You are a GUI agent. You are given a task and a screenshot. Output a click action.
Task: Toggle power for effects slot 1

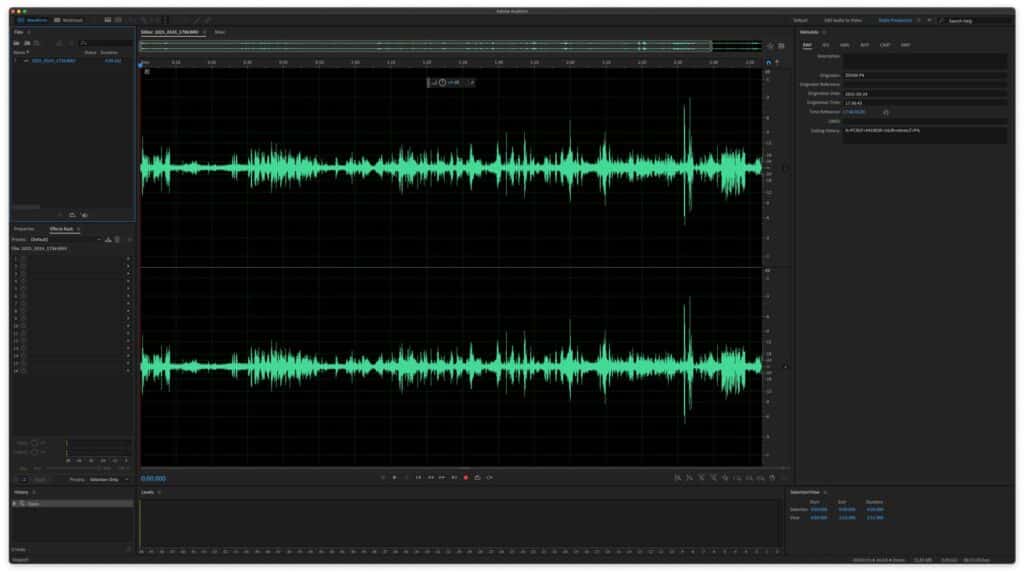pos(23,259)
